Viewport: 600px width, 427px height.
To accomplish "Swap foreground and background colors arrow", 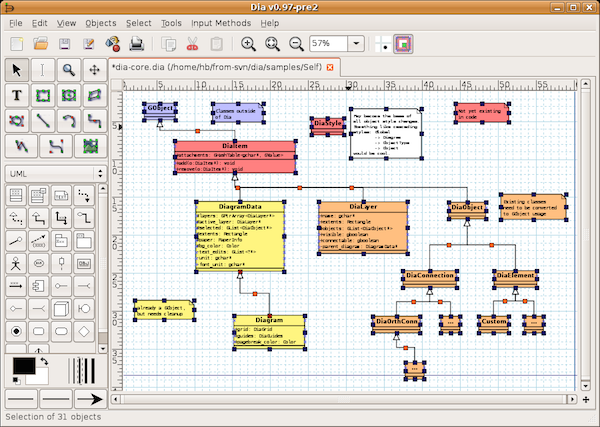I will (x=44, y=361).
